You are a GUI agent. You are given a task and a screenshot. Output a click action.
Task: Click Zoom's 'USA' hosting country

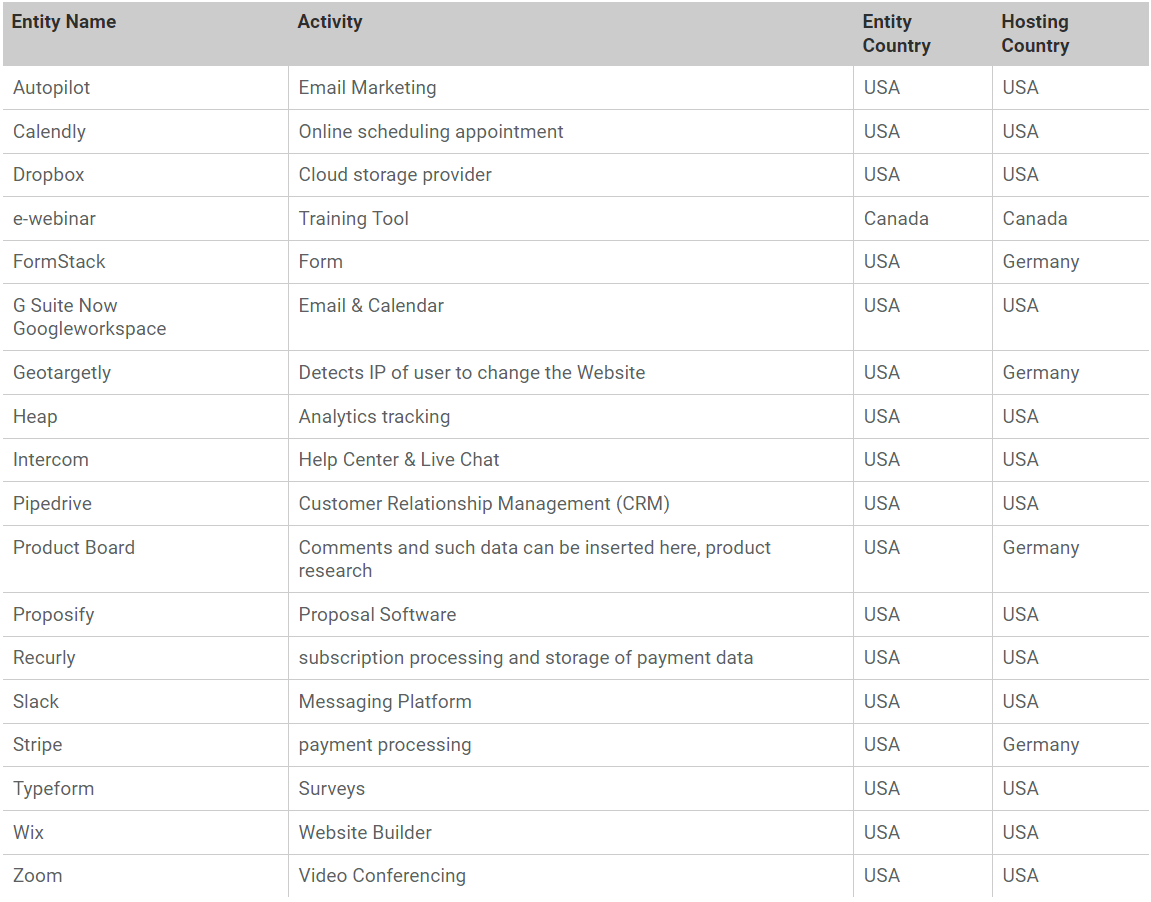pyautogui.click(x=1020, y=876)
